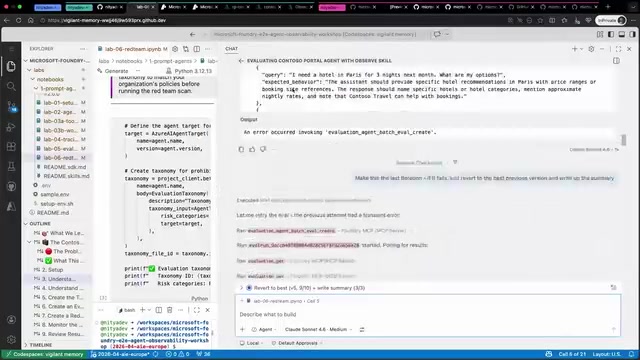Maximize the terminal panel
Viewport: 640px width, 360px height.
(x=197, y=310)
